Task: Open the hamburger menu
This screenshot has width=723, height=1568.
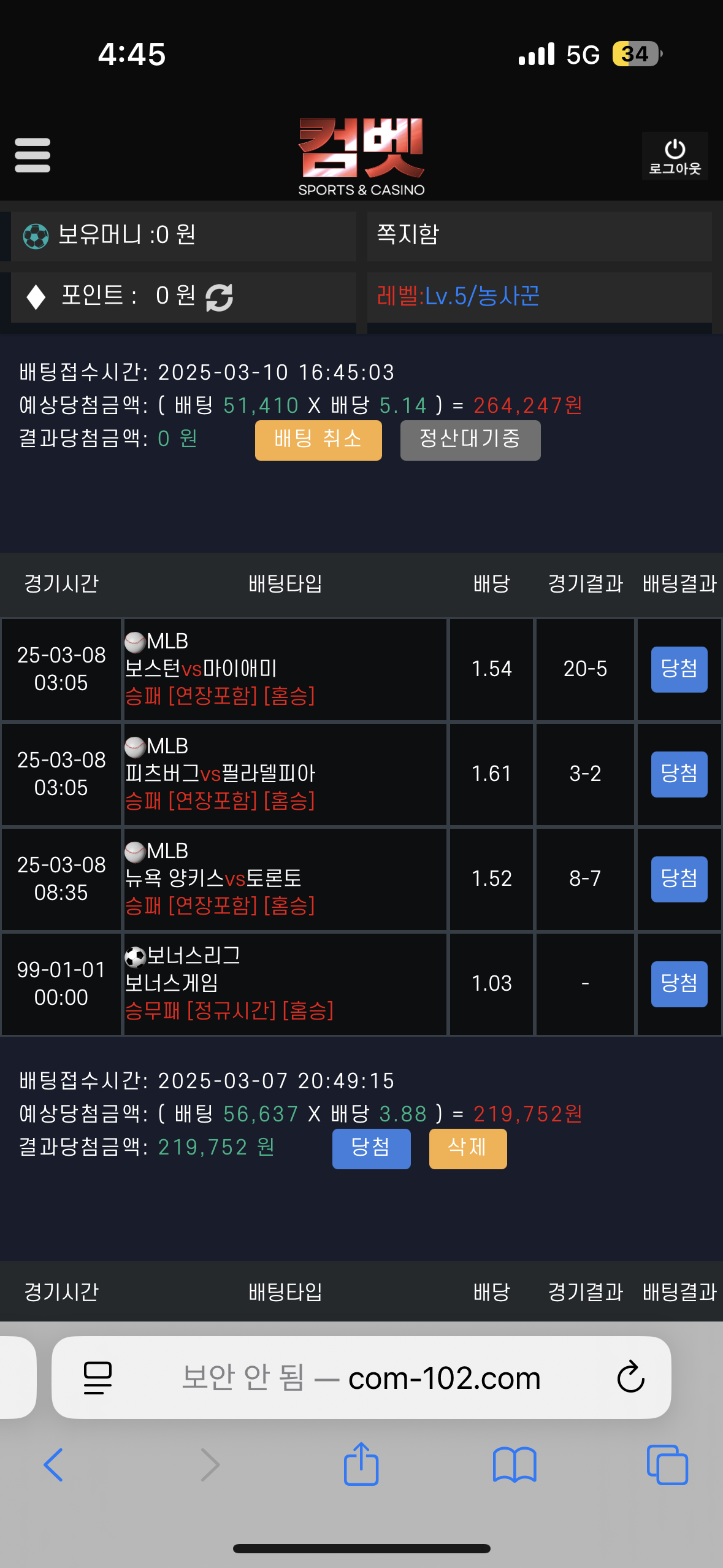Action: [x=33, y=155]
